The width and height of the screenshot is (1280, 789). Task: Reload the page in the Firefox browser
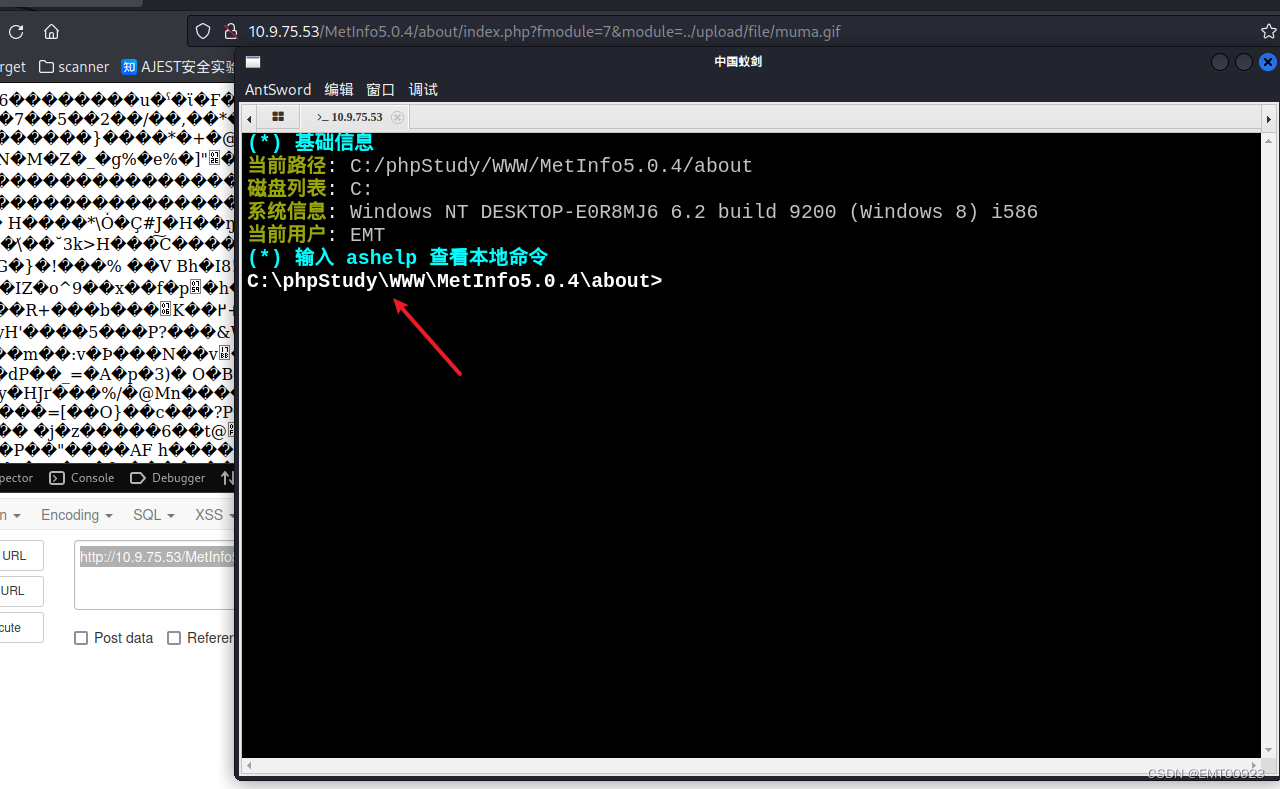[x=16, y=32]
